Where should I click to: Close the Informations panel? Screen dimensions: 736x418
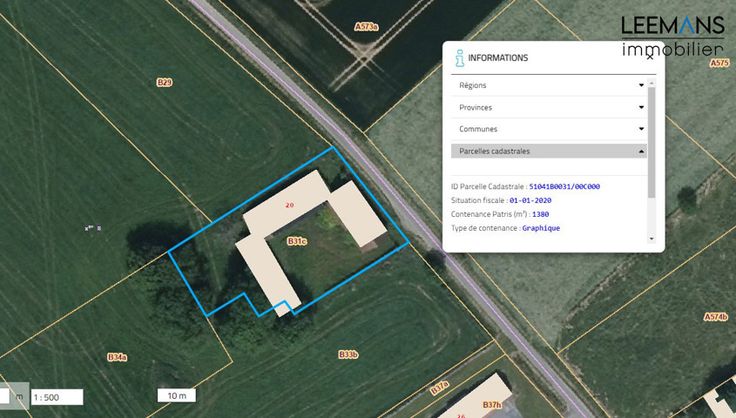click(x=650, y=57)
